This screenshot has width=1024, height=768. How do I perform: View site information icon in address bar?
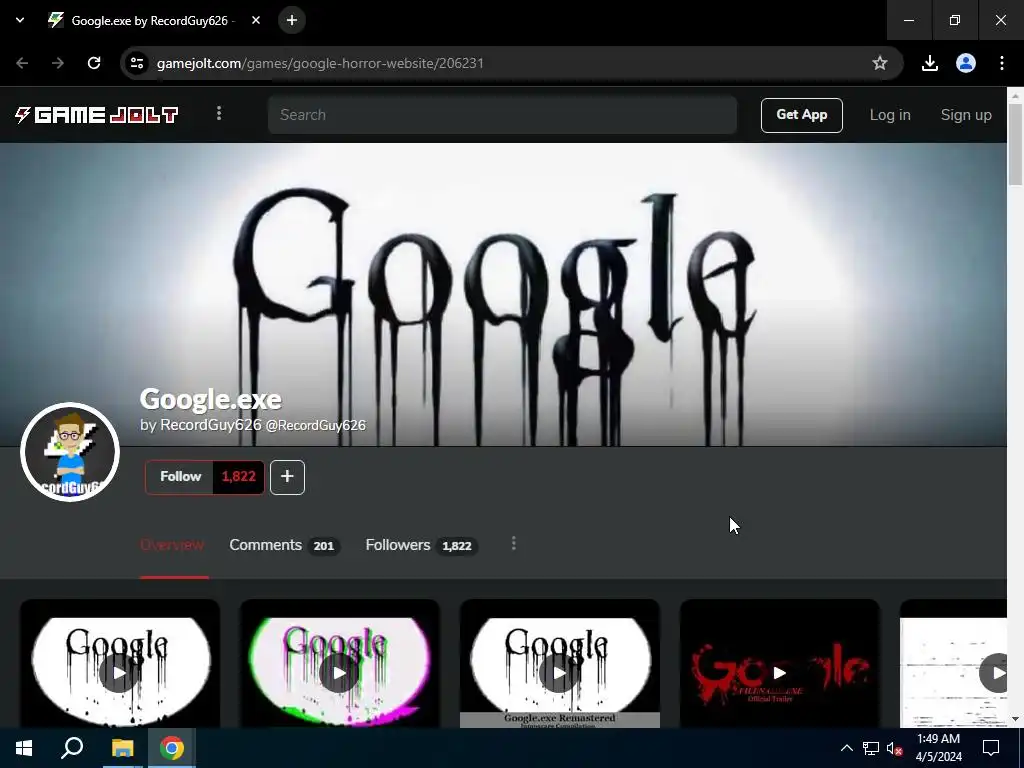pyautogui.click(x=137, y=63)
